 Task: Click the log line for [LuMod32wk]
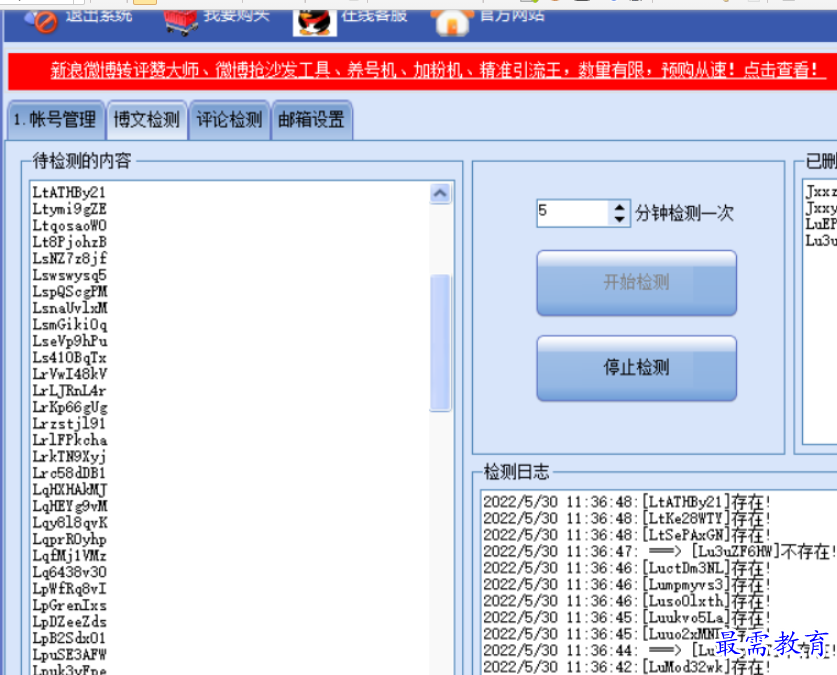(627, 668)
